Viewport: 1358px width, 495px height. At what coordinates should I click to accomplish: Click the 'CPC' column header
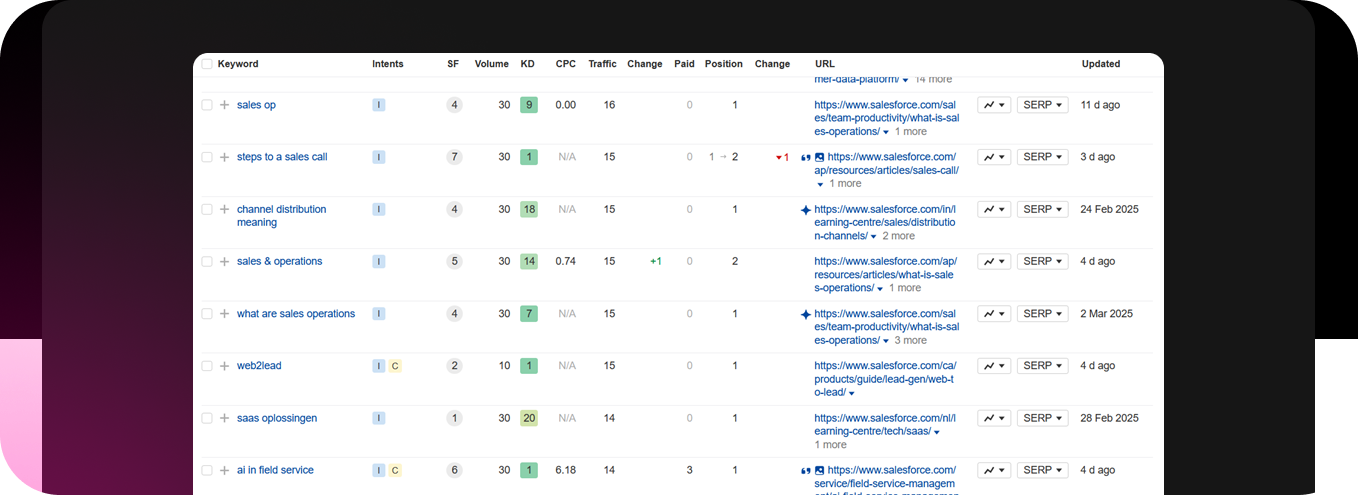click(566, 64)
